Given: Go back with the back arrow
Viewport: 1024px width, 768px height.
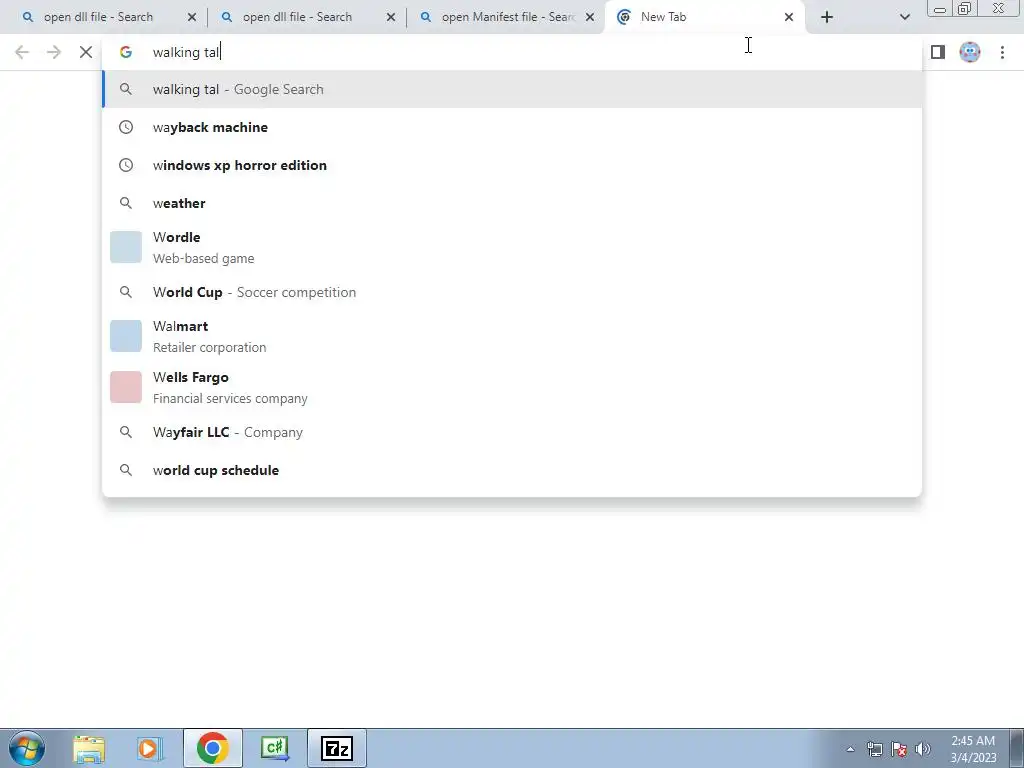Looking at the screenshot, I should [x=22, y=52].
